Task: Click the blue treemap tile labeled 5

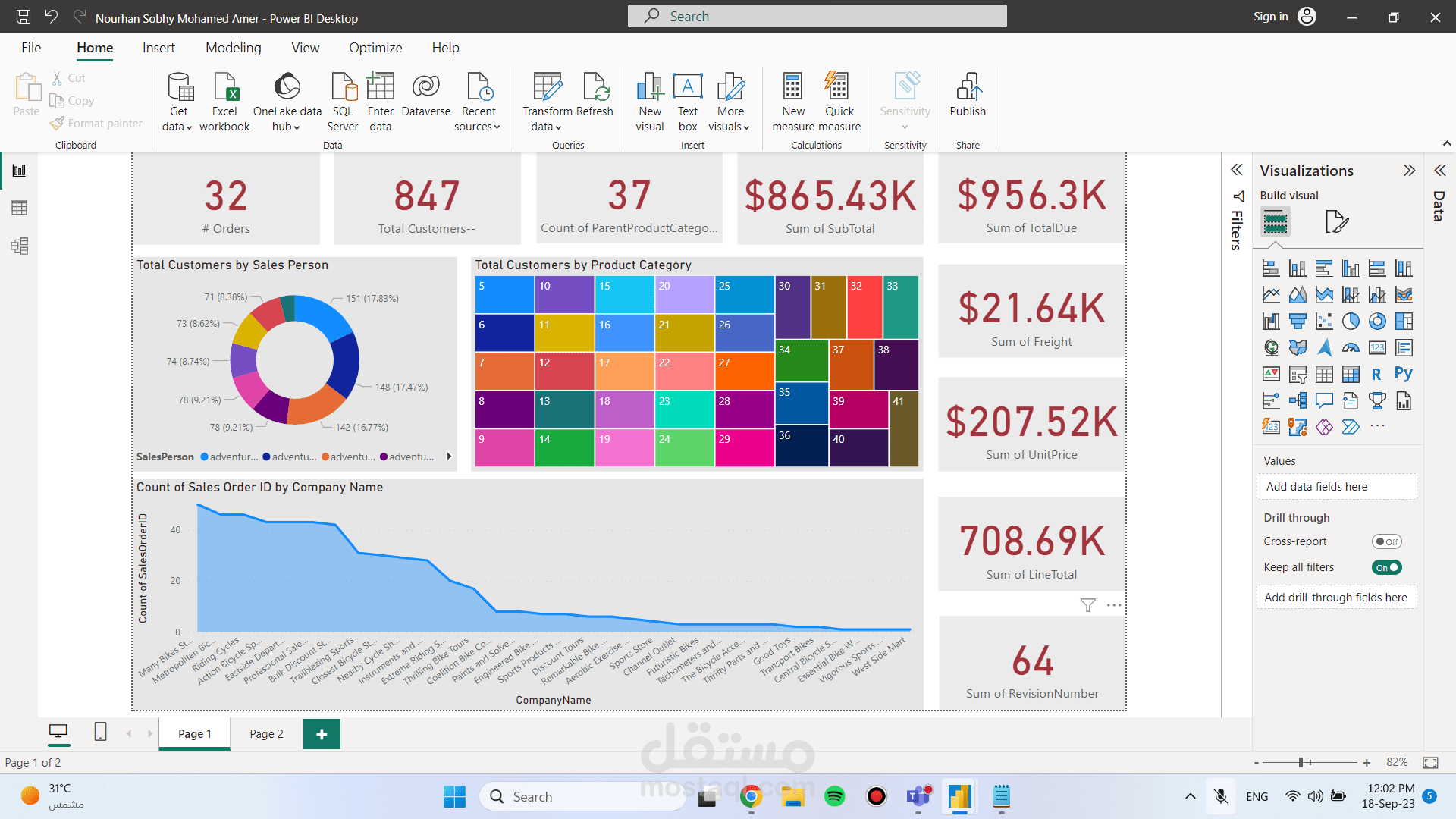Action: pyautogui.click(x=504, y=294)
